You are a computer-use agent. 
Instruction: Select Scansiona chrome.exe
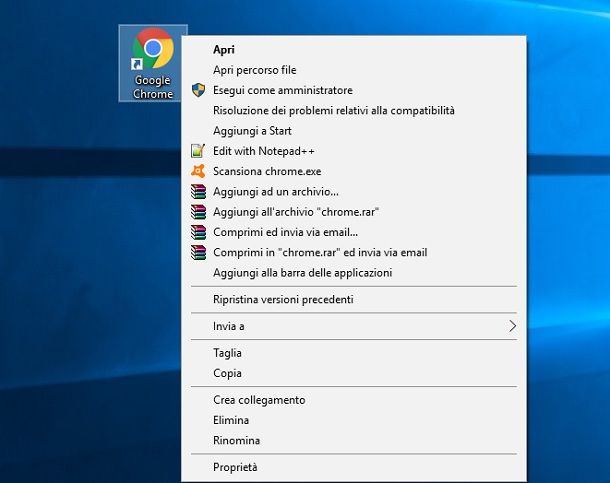(x=354, y=171)
